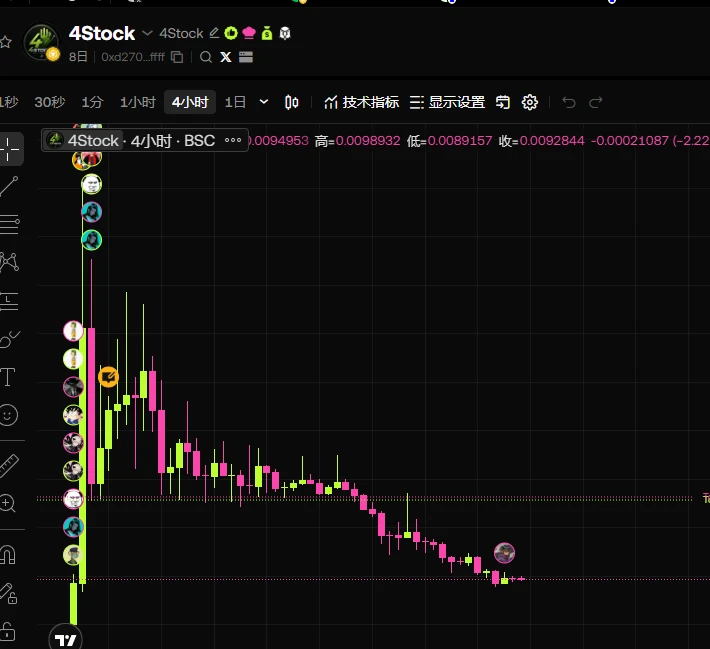This screenshot has width=710, height=649.
Task: Select the brush drawing tool
Action: tap(9, 338)
